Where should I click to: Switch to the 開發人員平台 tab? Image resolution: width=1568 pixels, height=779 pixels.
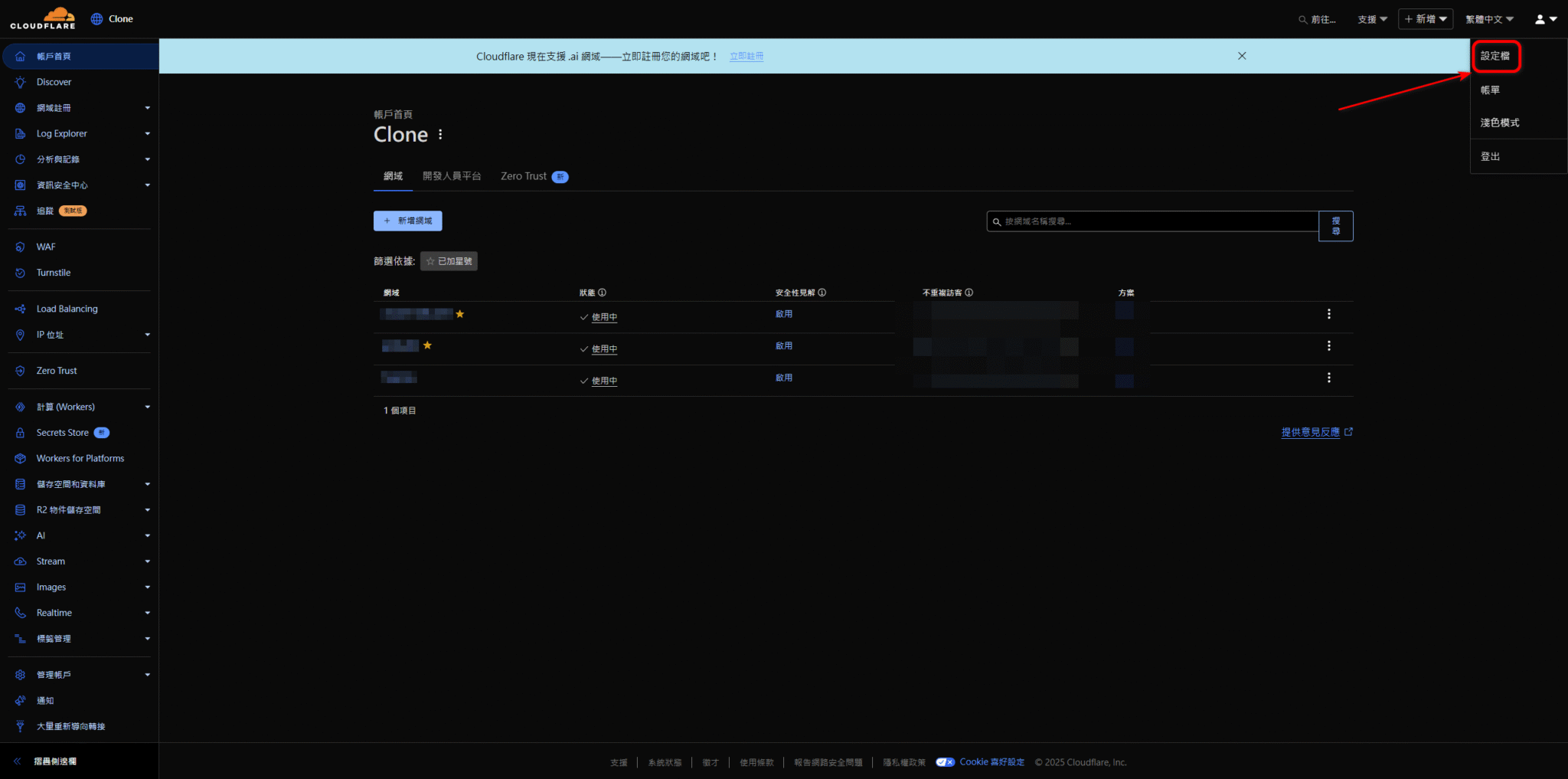click(452, 175)
